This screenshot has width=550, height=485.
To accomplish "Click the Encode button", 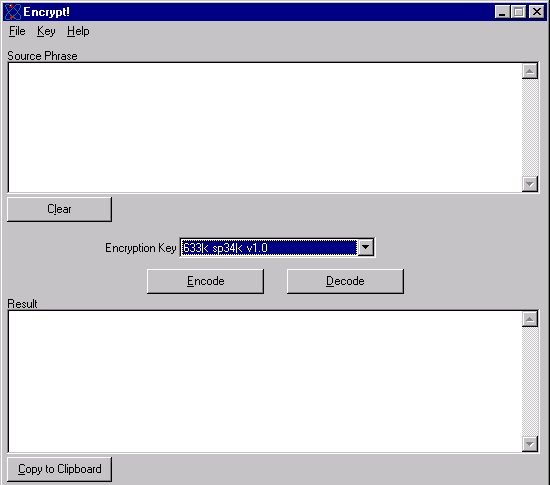I will coord(205,281).
